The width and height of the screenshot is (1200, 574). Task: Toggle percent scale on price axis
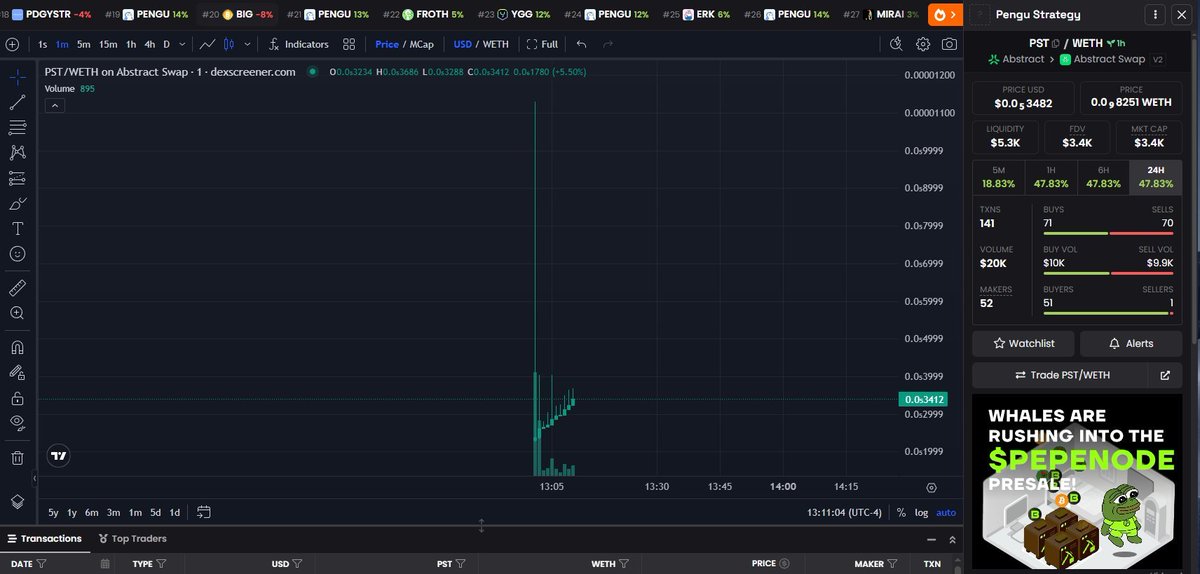click(901, 513)
